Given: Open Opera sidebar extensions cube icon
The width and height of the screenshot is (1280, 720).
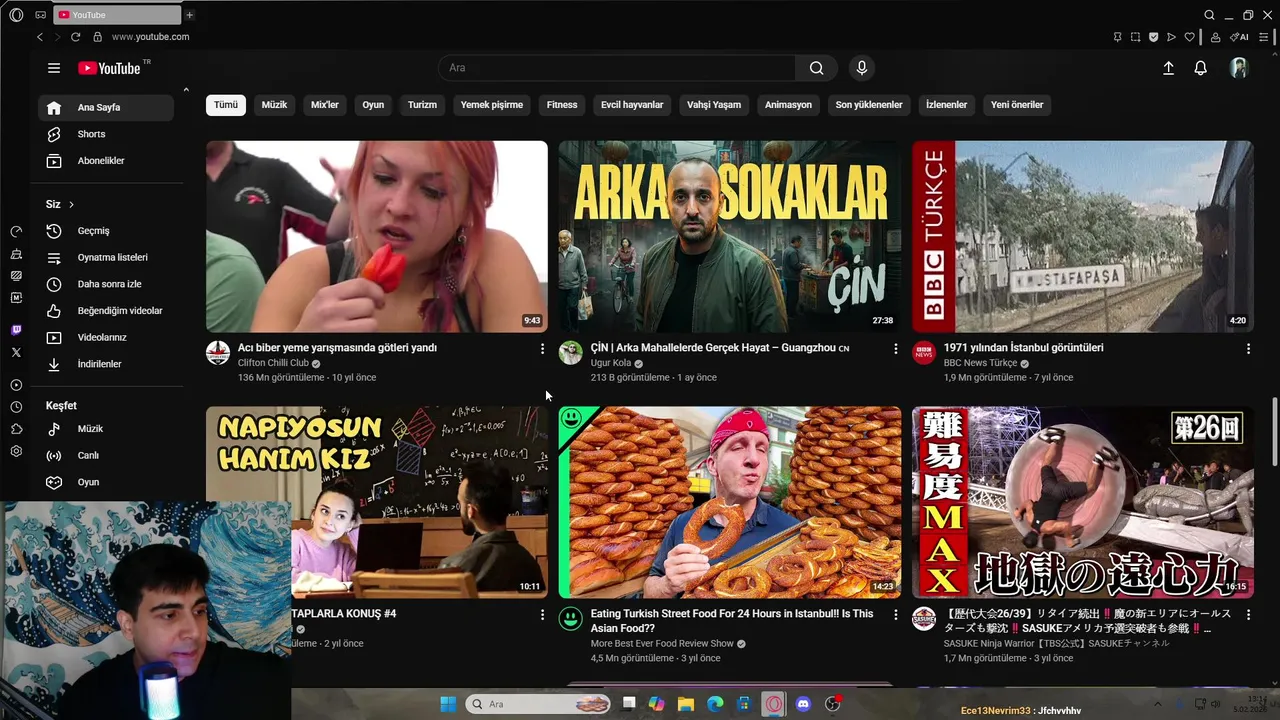Looking at the screenshot, I should (16, 429).
